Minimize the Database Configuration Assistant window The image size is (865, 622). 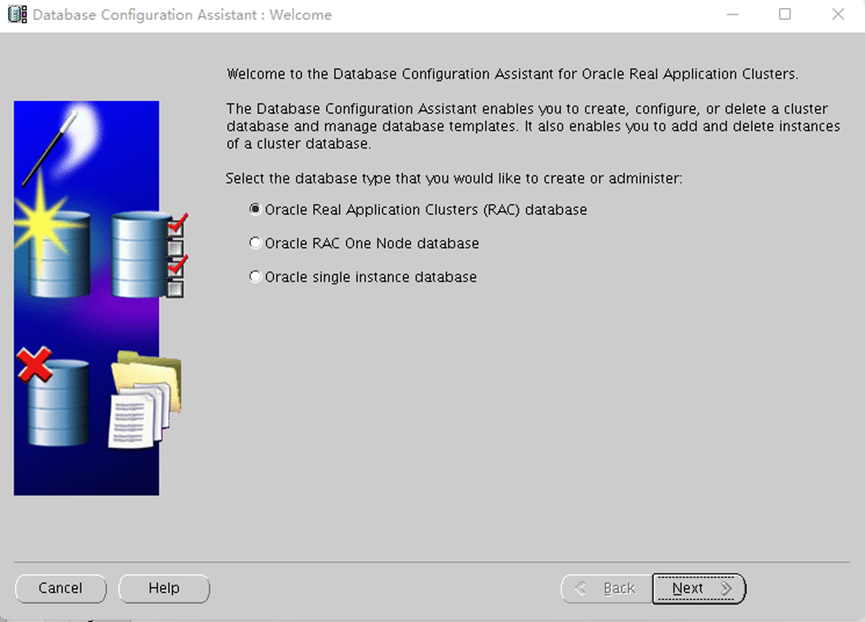pyautogui.click(x=733, y=14)
